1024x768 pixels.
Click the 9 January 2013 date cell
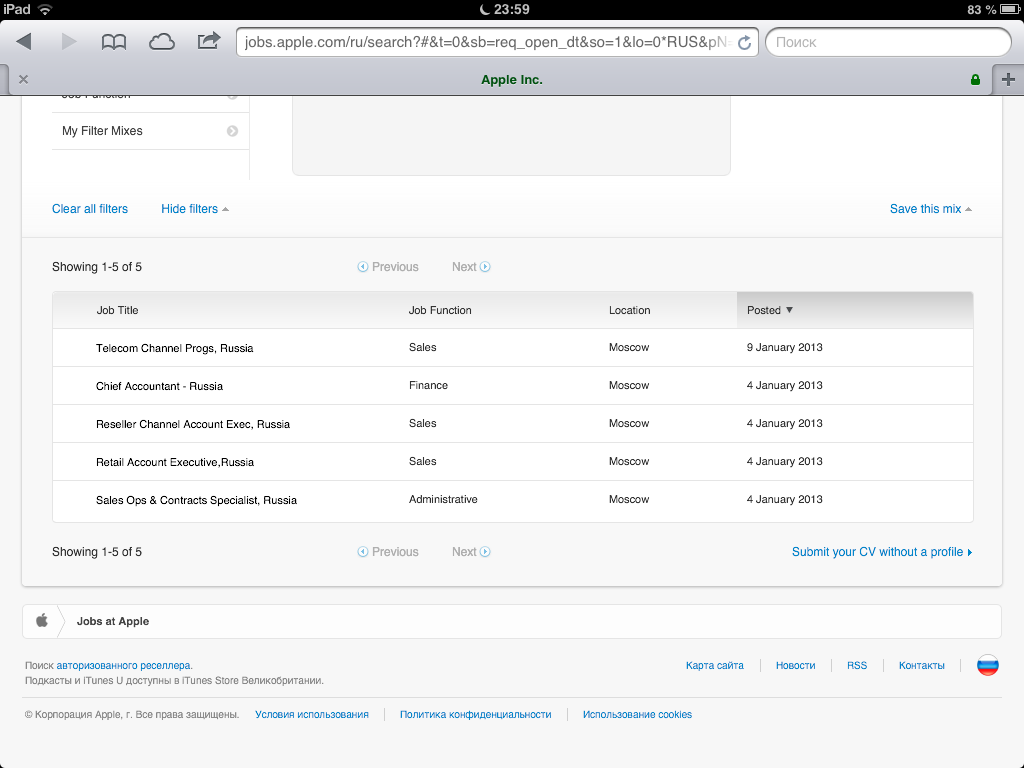click(x=784, y=347)
